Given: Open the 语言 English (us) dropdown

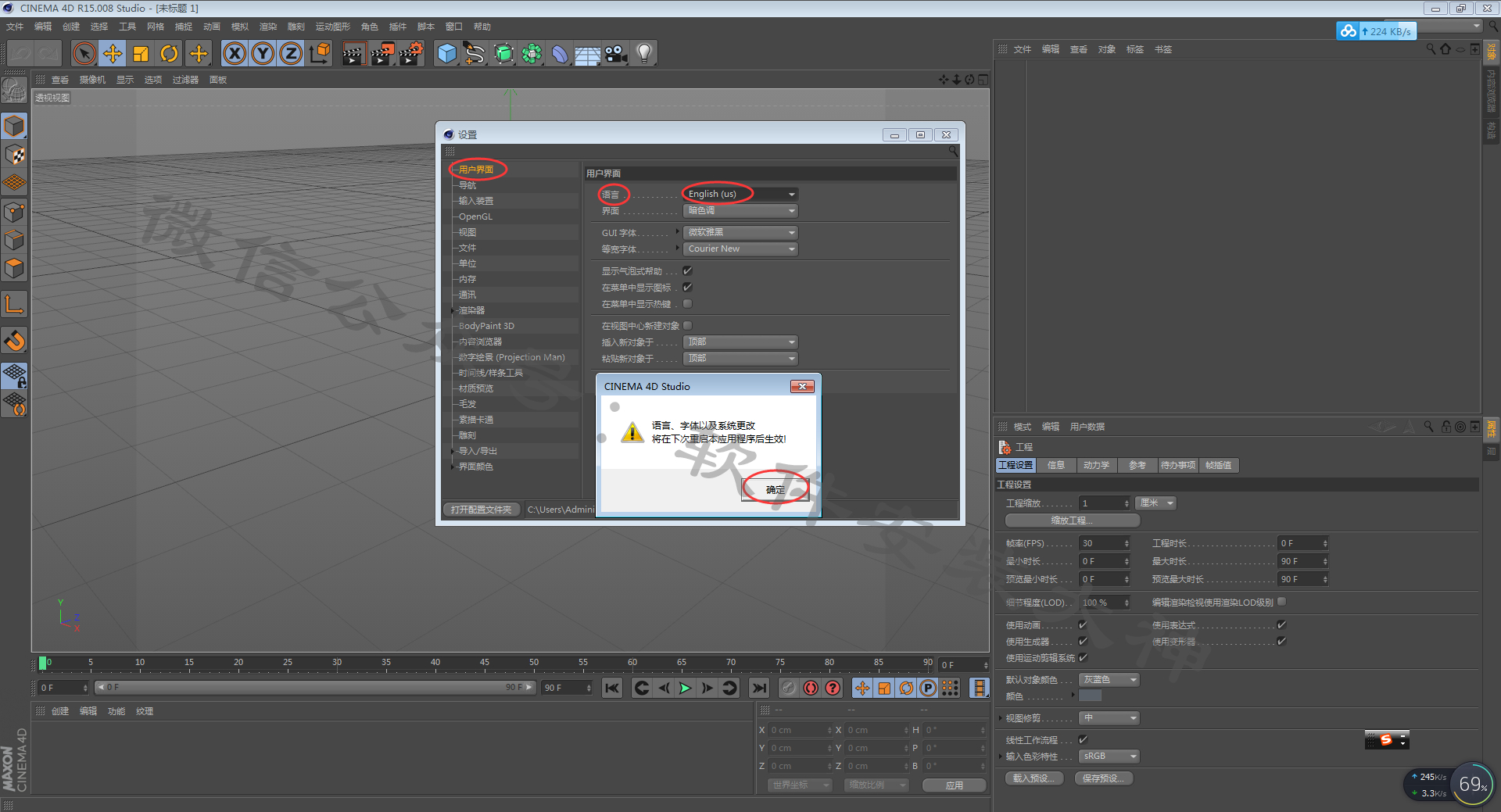Looking at the screenshot, I should (x=740, y=194).
